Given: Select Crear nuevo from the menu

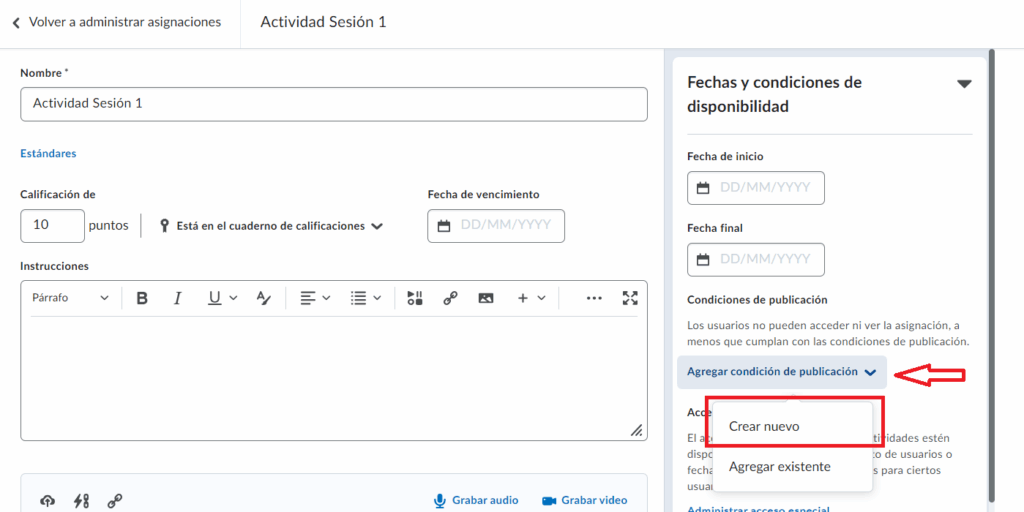Looking at the screenshot, I should pyautogui.click(x=764, y=426).
